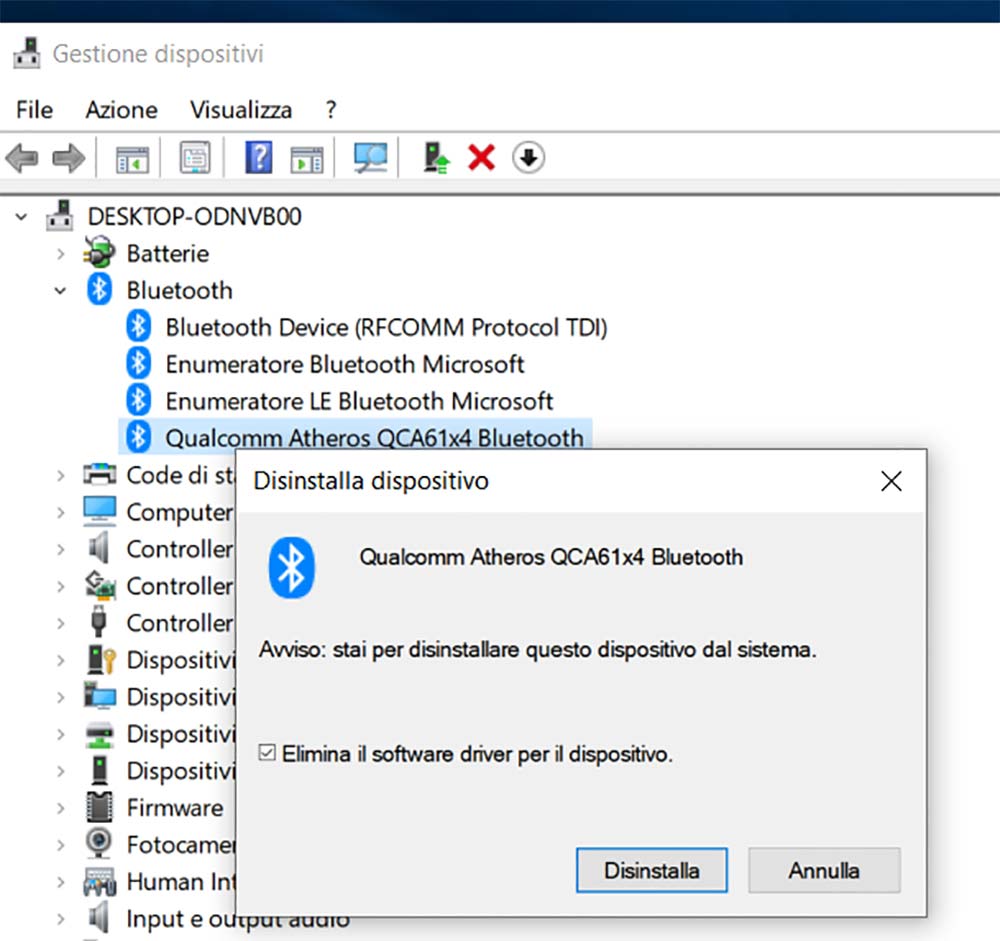Click the show/hide action pane toolbar icon
Image resolution: width=1000 pixels, height=941 pixels.
pyautogui.click(x=307, y=159)
